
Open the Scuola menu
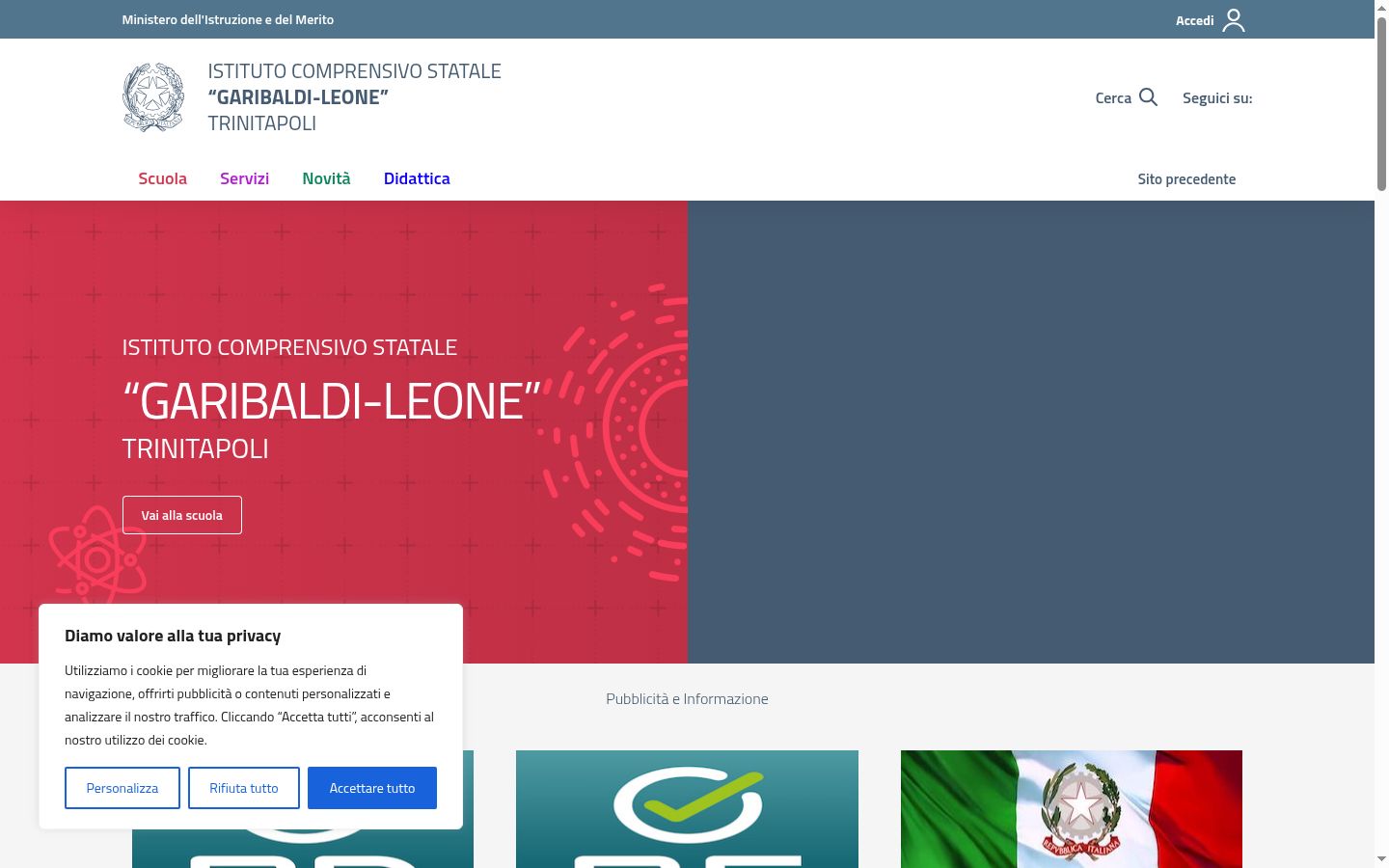[162, 178]
